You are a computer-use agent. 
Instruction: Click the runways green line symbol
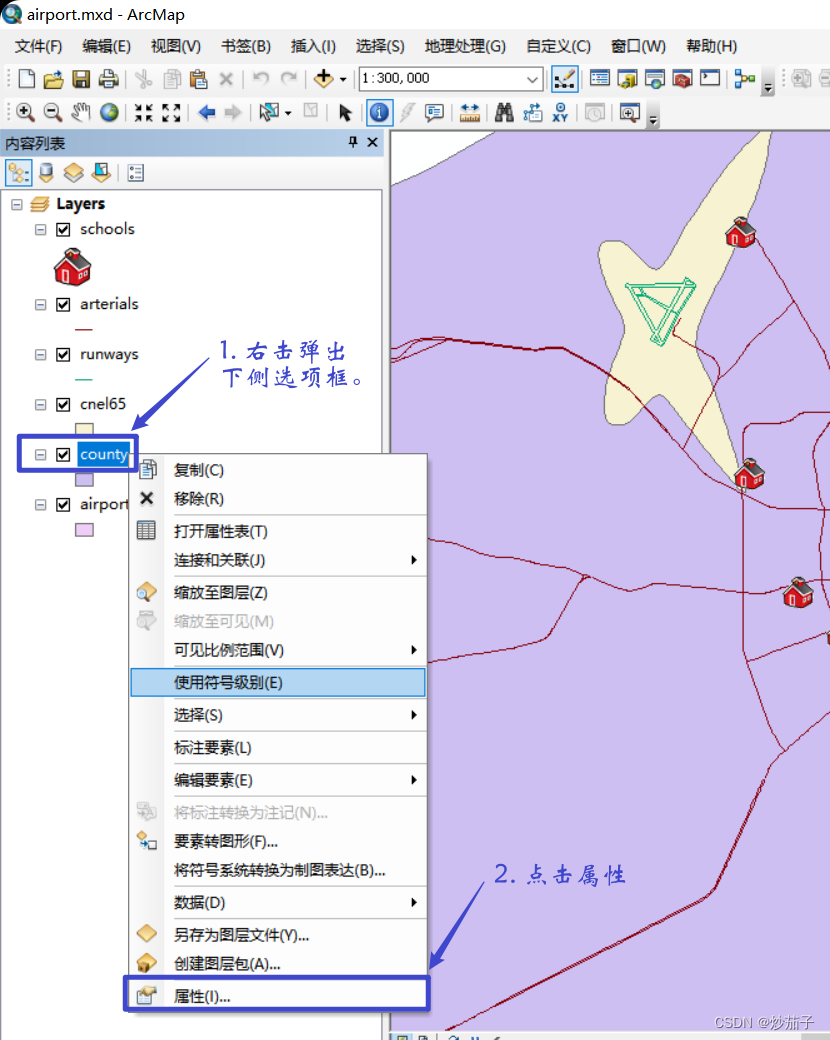pyautogui.click(x=84, y=379)
